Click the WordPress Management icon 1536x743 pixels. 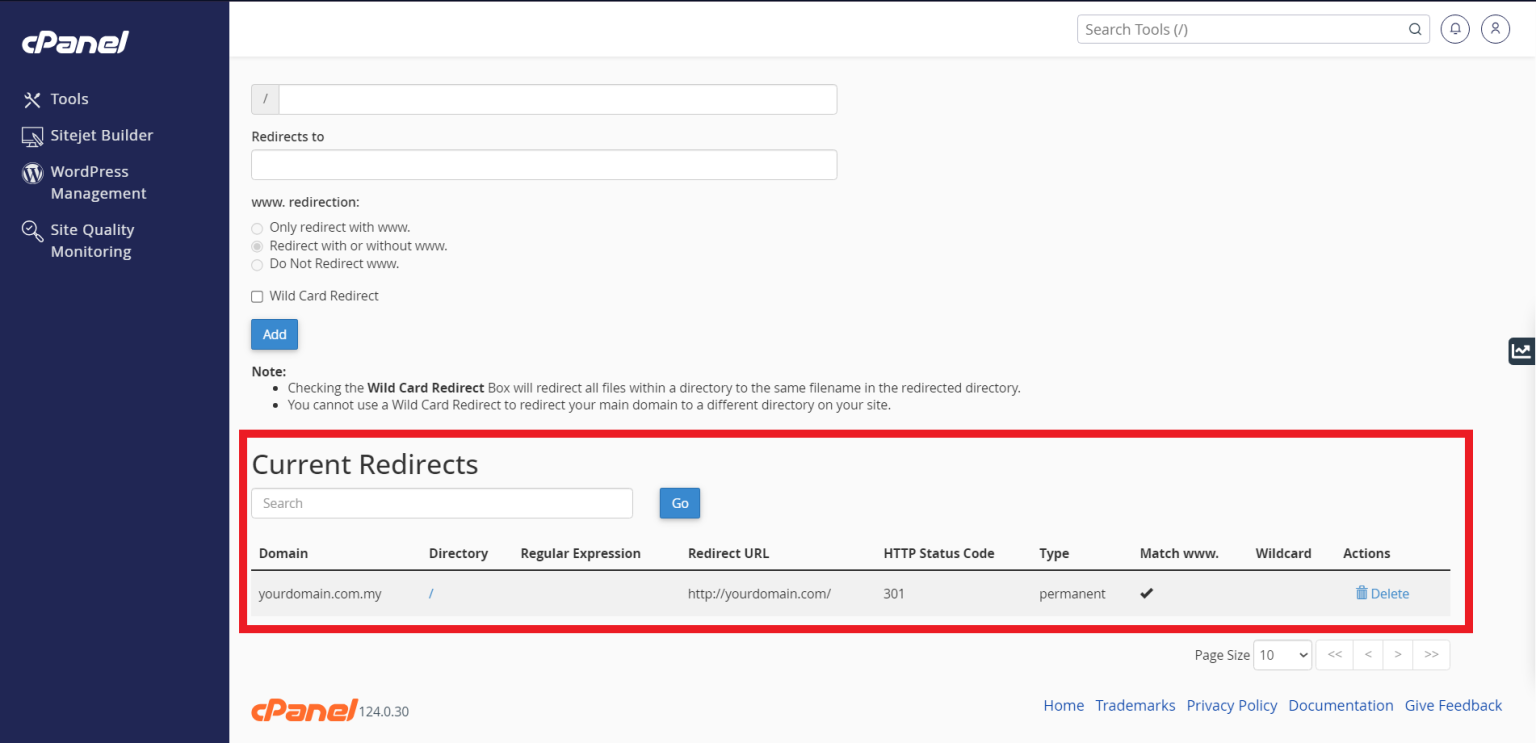pyautogui.click(x=31, y=172)
